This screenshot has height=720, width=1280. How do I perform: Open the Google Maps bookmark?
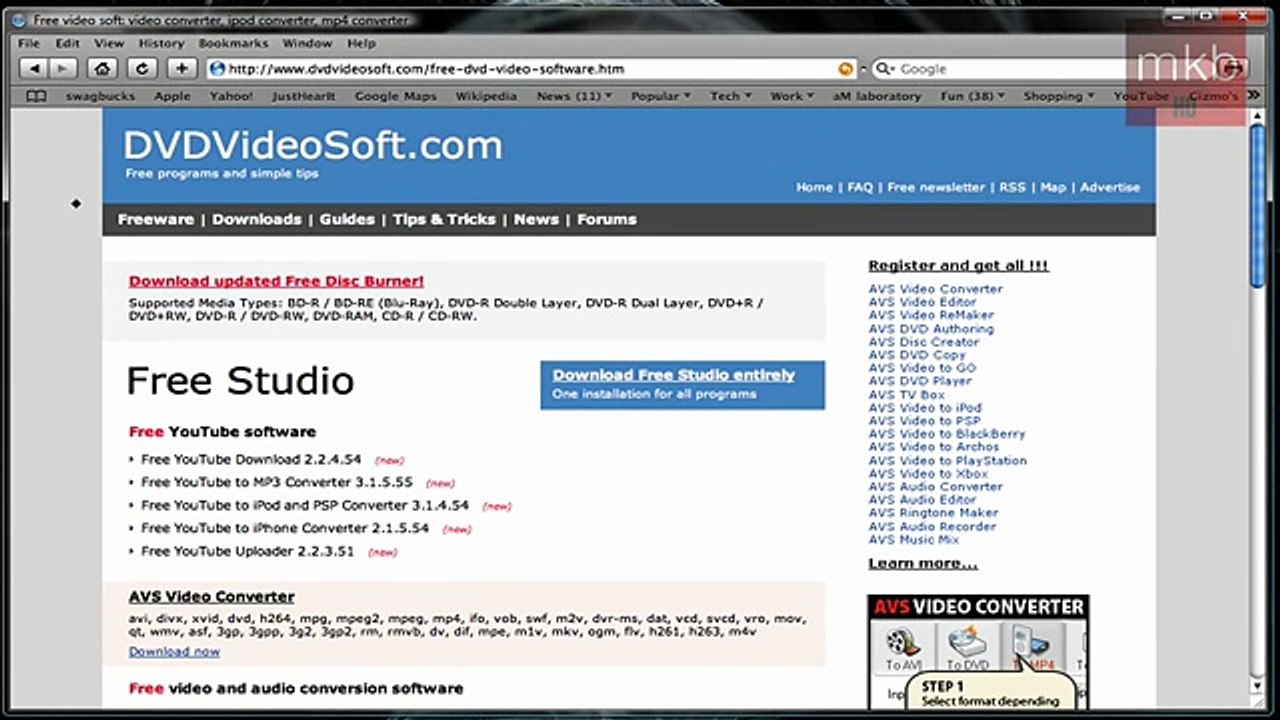coord(396,96)
